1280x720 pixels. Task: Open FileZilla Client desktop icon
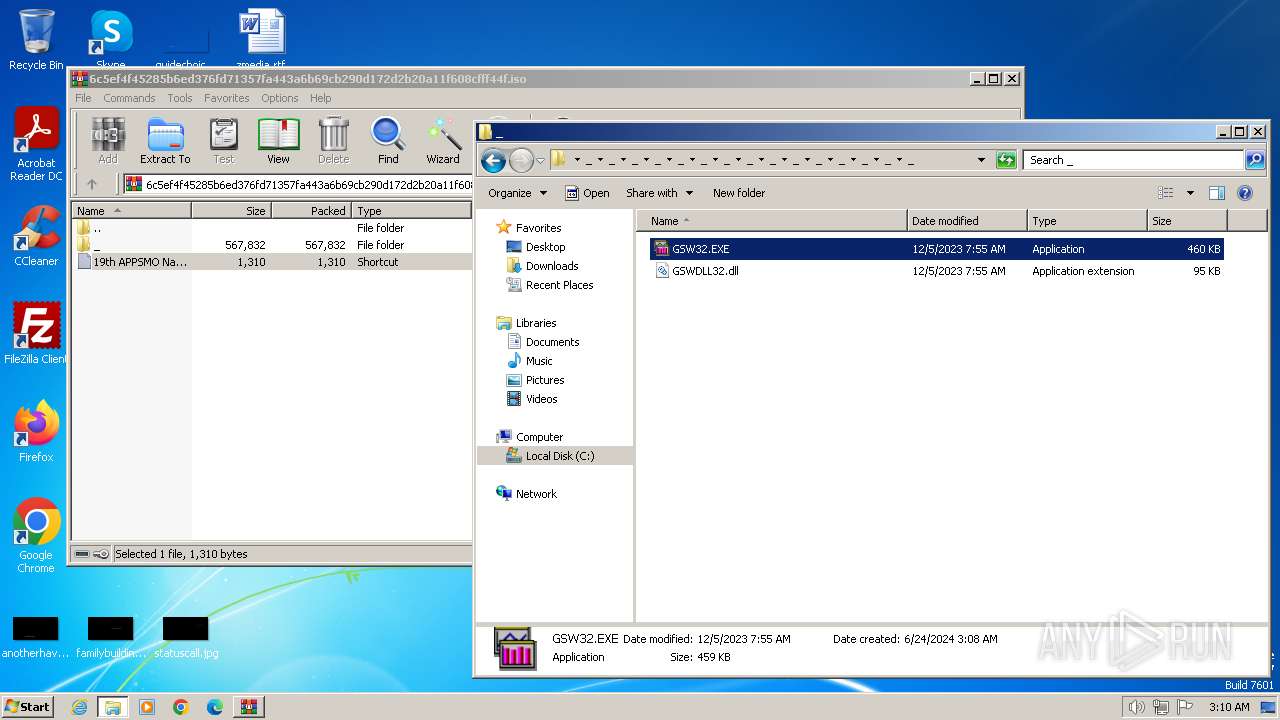coord(36,333)
